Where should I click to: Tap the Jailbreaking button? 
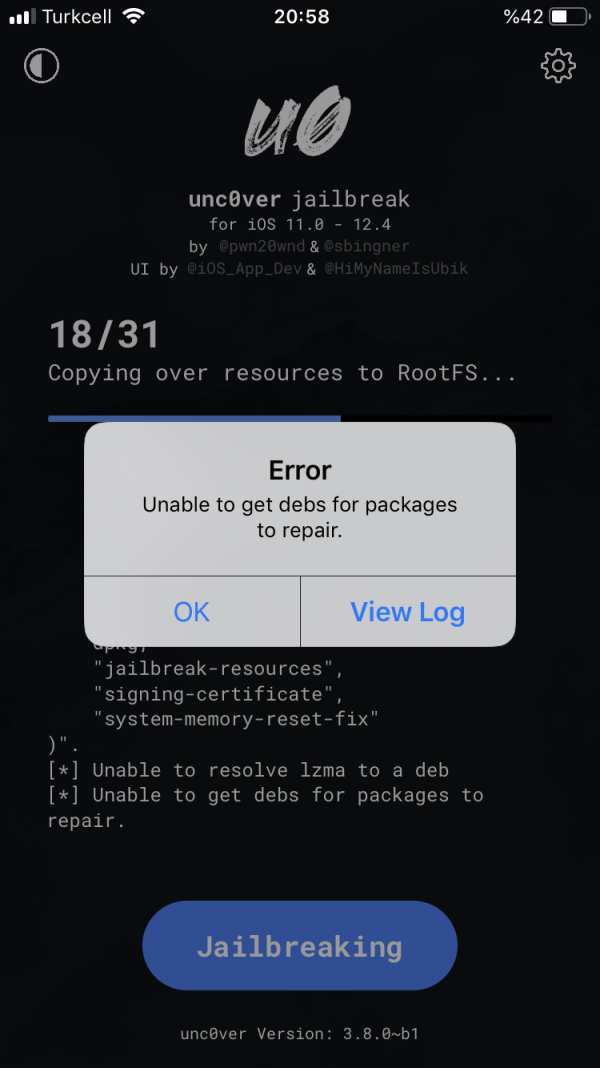[300, 945]
